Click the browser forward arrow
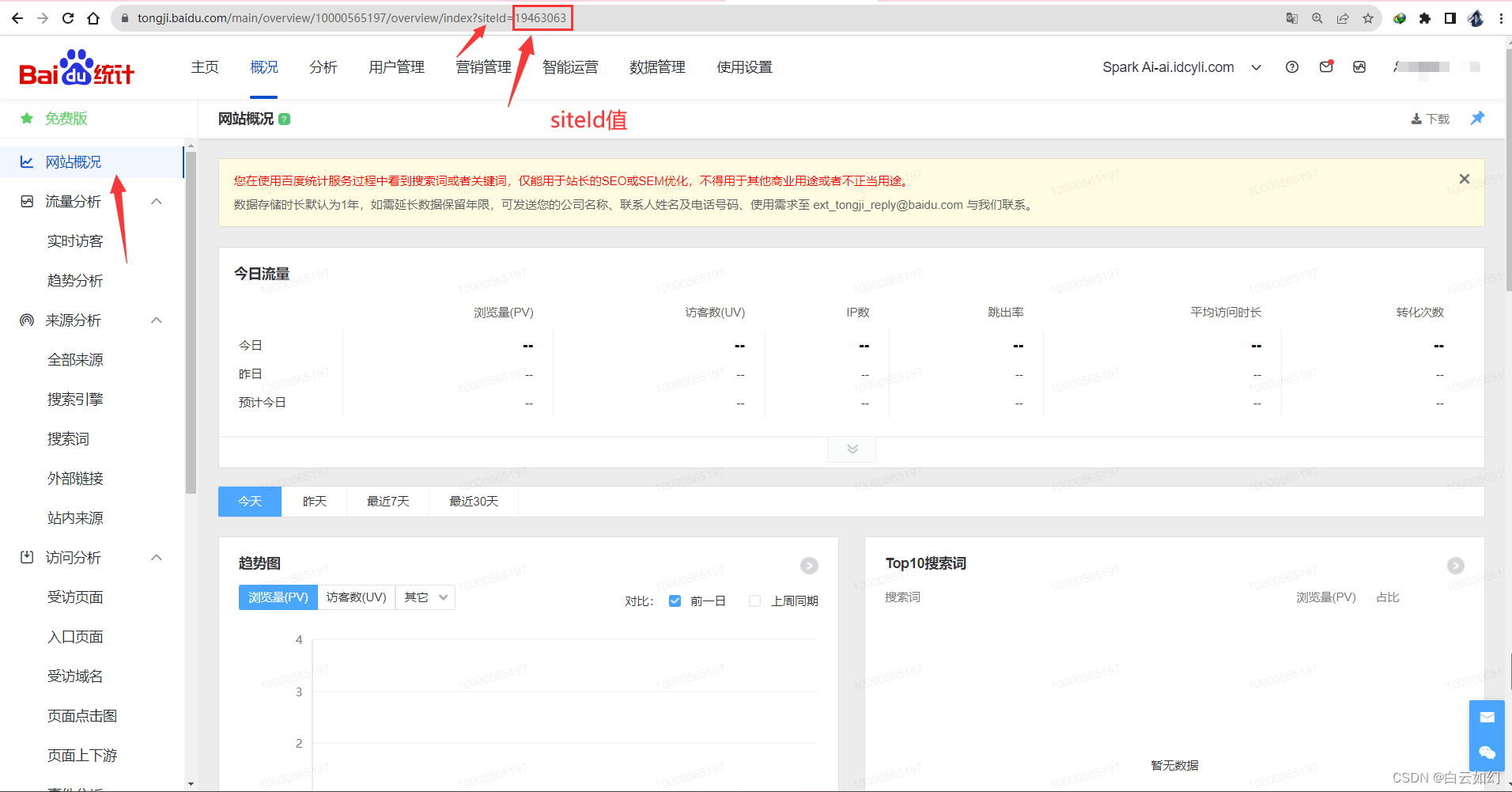This screenshot has width=1512, height=792. click(x=43, y=18)
